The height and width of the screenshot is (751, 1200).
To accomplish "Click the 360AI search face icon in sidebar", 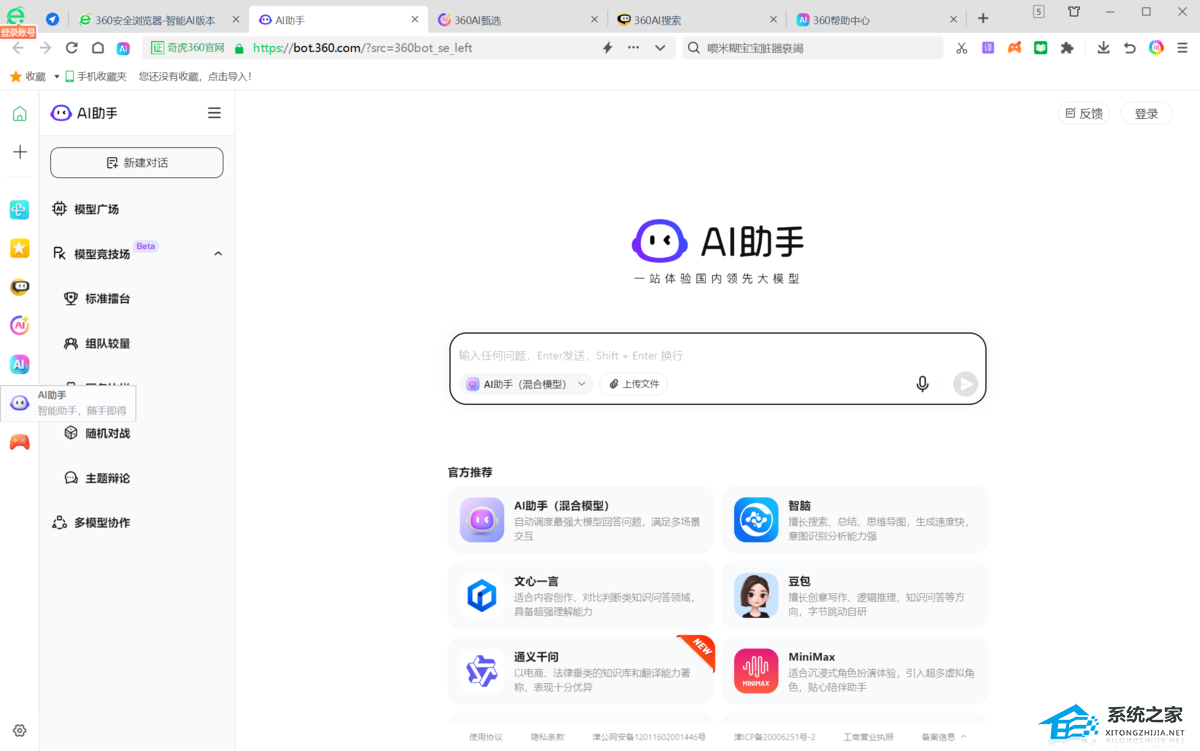I will point(19,287).
